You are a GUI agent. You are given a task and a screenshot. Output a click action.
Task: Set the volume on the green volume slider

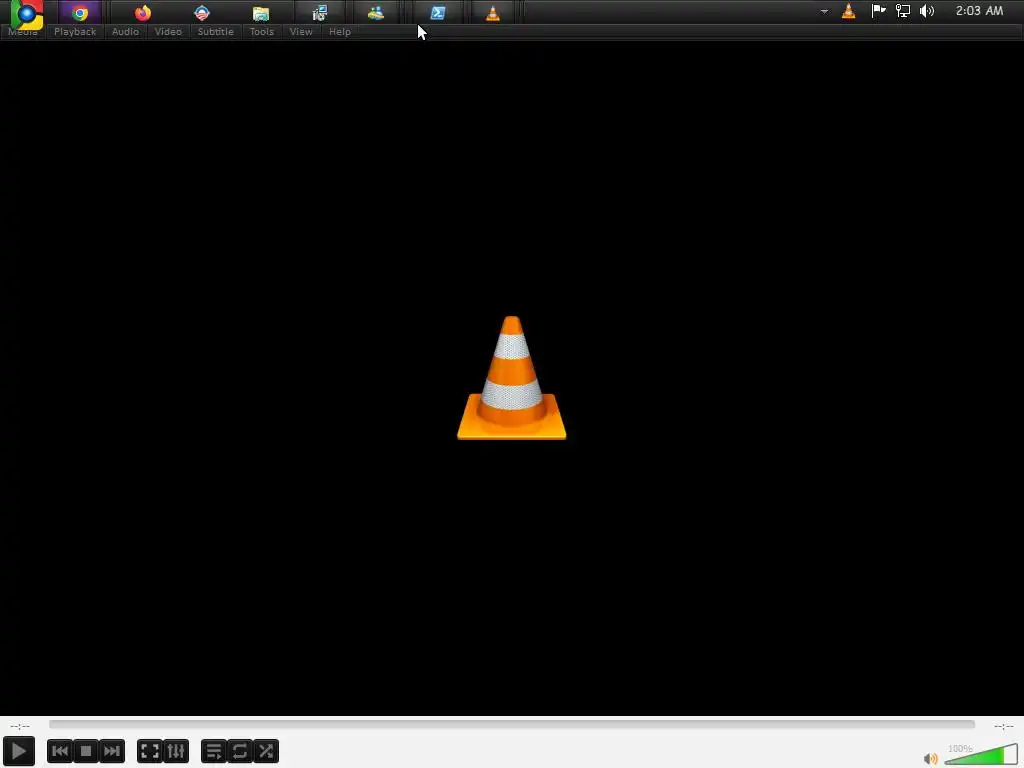tap(981, 755)
